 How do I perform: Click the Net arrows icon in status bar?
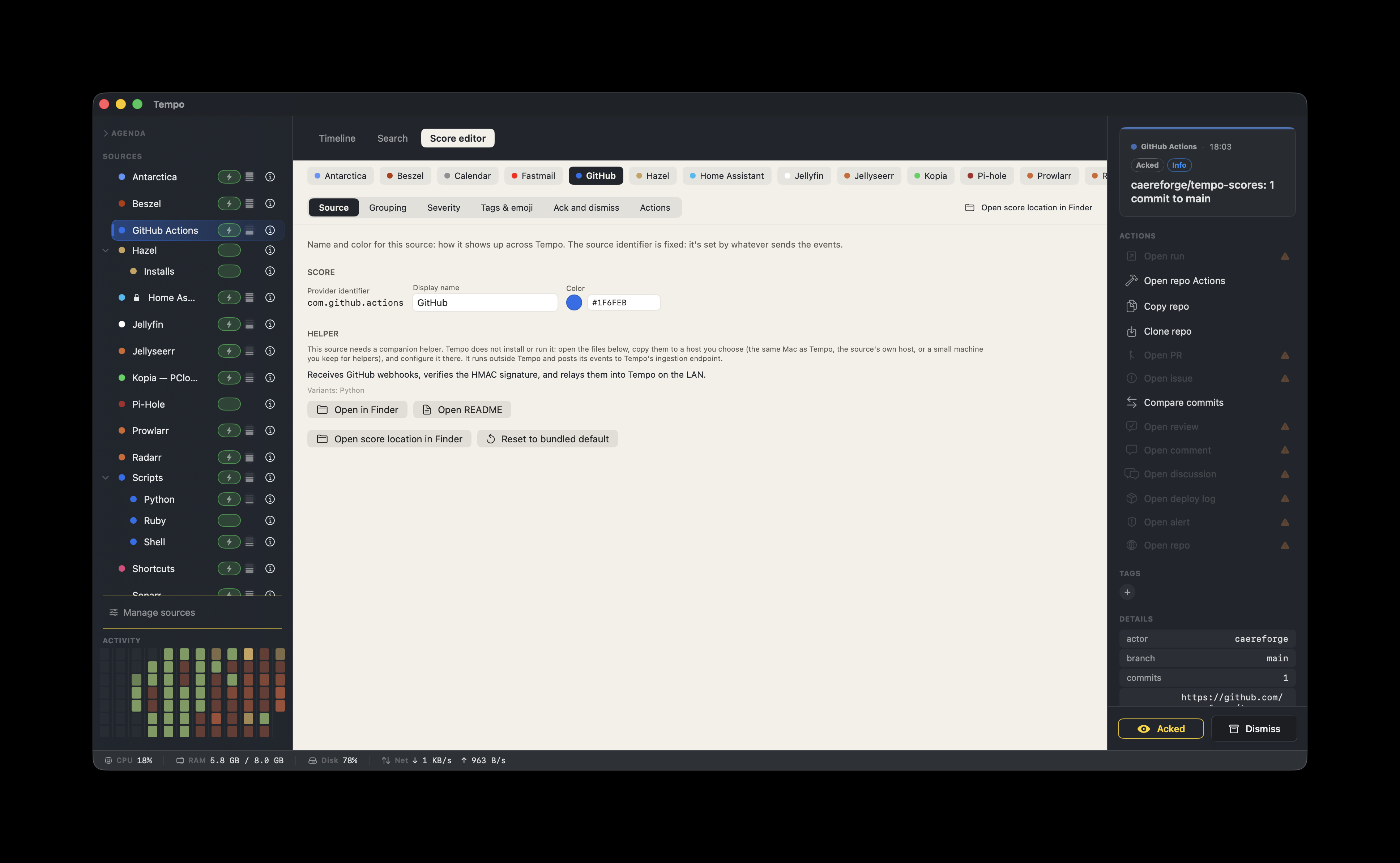386,760
